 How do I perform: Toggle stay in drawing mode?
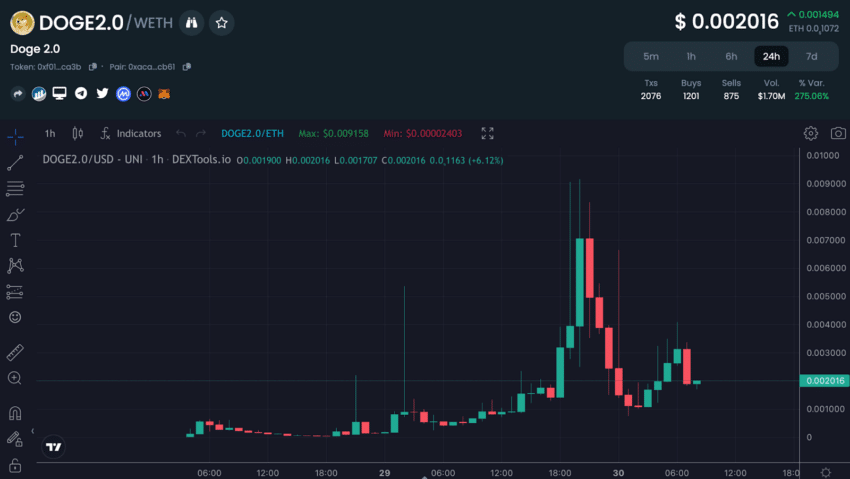coord(15,439)
